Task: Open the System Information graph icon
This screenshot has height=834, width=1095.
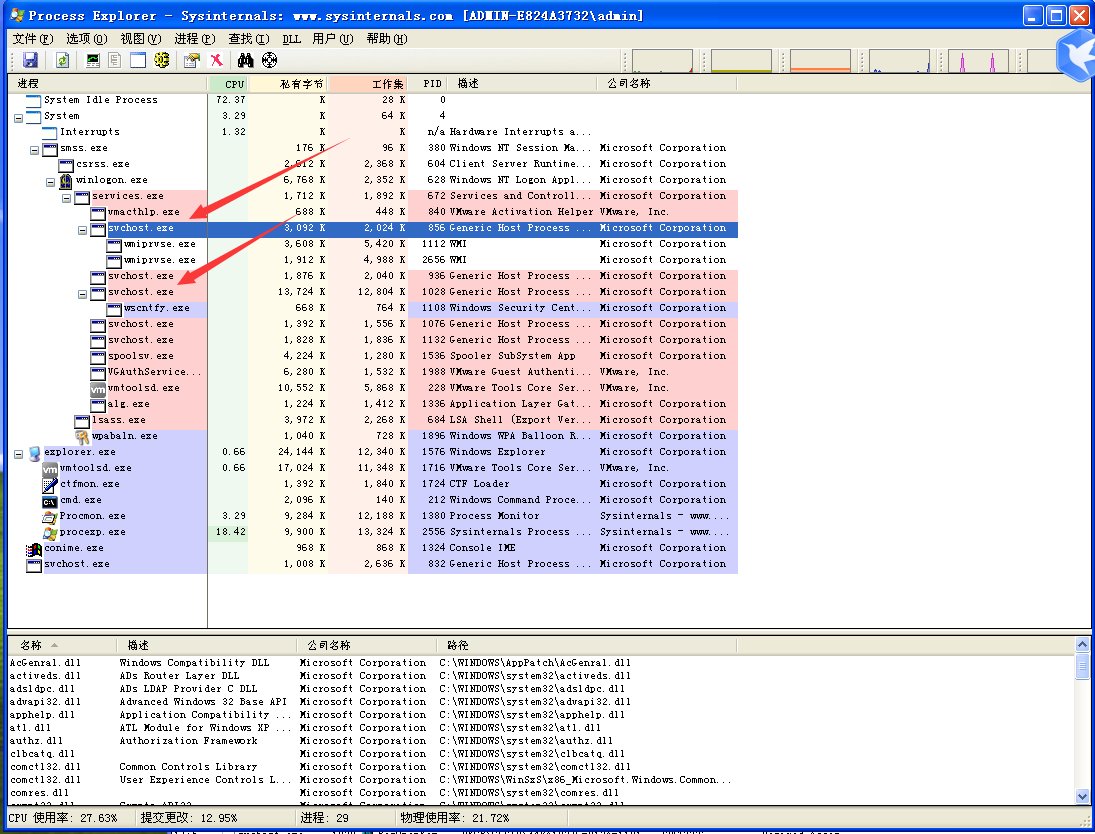Action: click(93, 60)
